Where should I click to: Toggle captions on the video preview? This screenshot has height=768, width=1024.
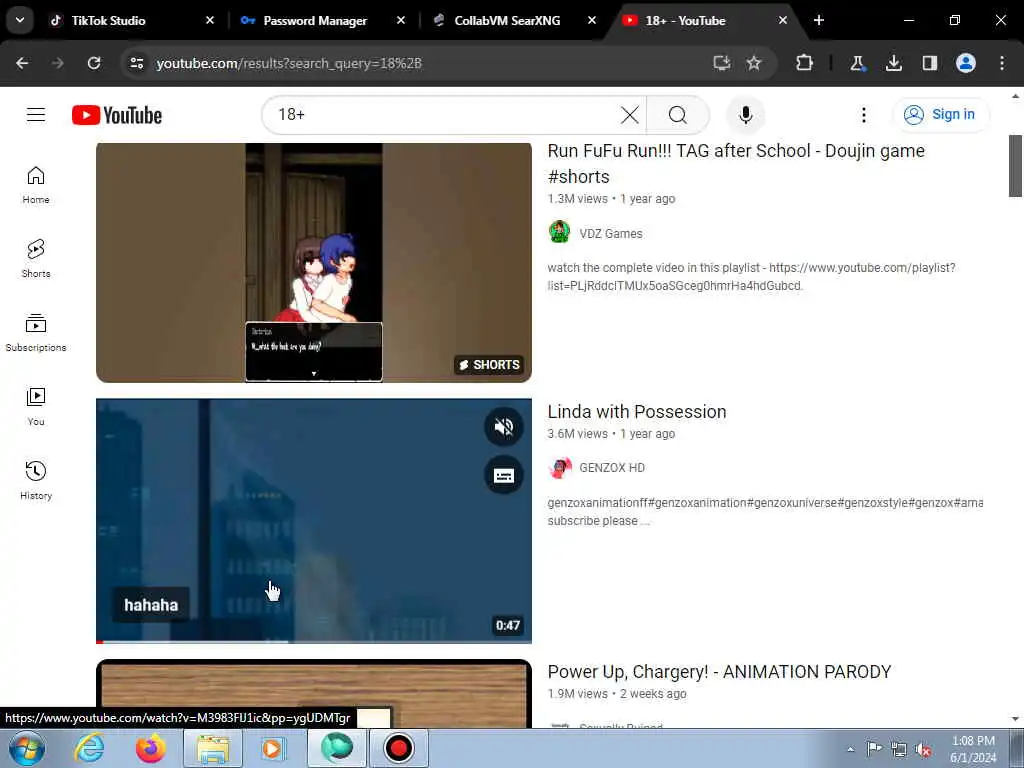pos(504,476)
